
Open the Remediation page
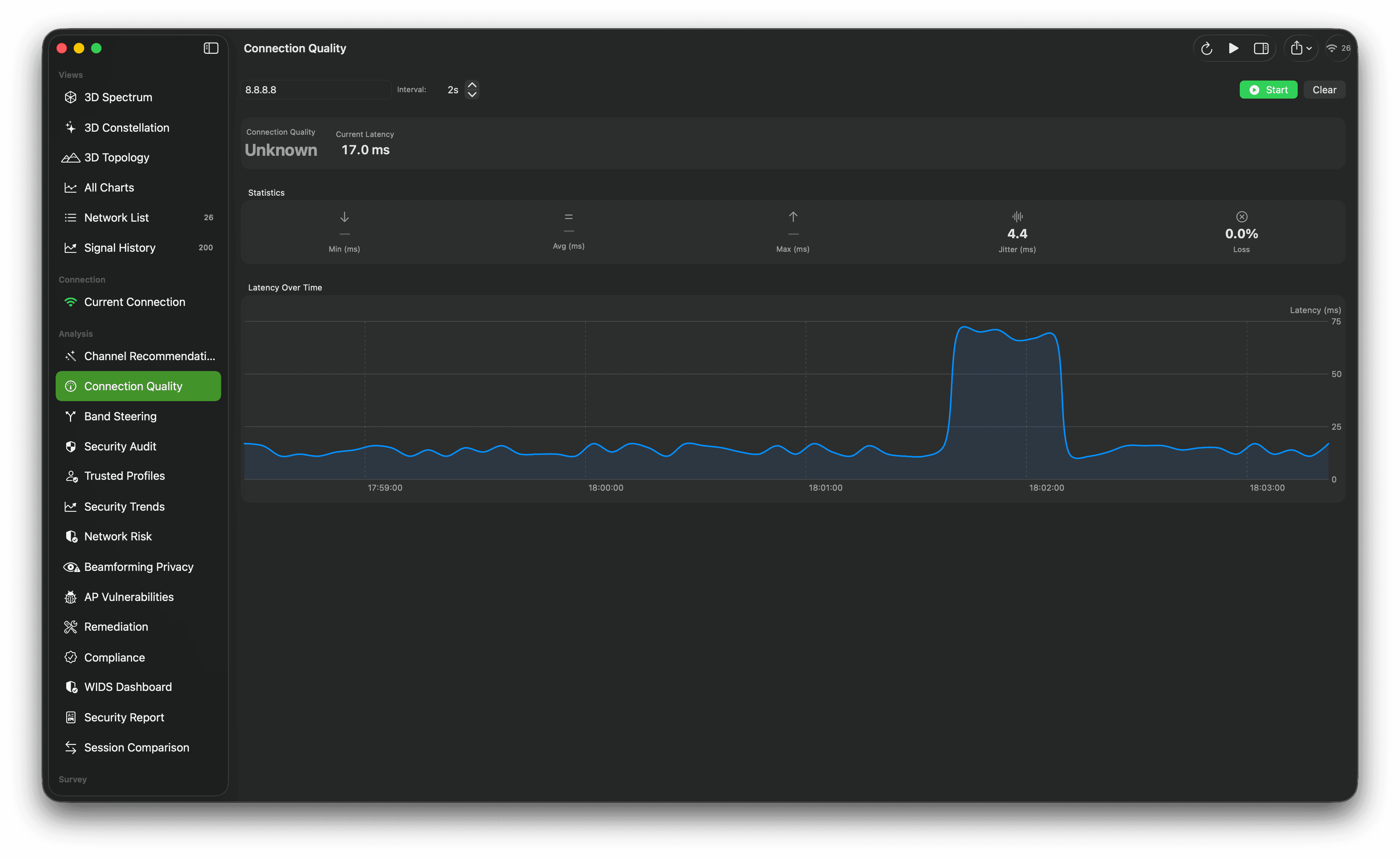point(138,627)
